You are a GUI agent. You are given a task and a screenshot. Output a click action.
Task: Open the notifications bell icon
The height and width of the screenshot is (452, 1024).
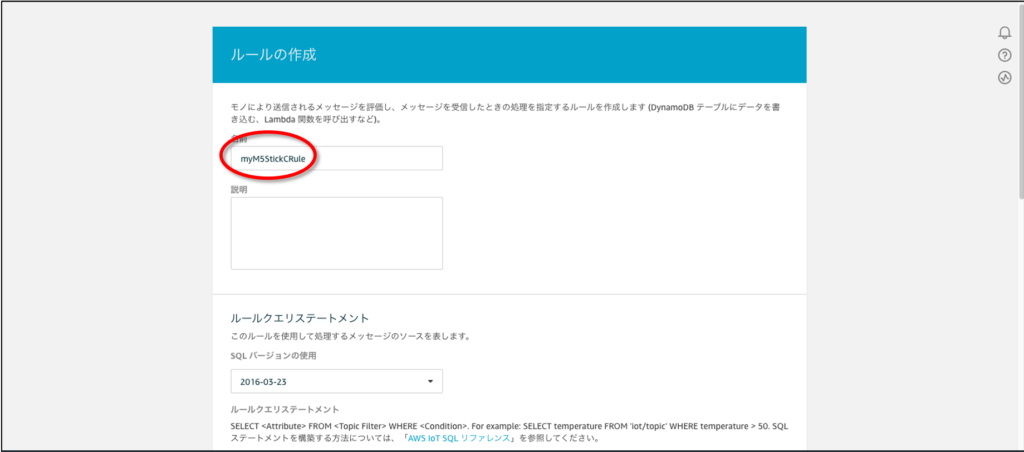click(x=1004, y=32)
